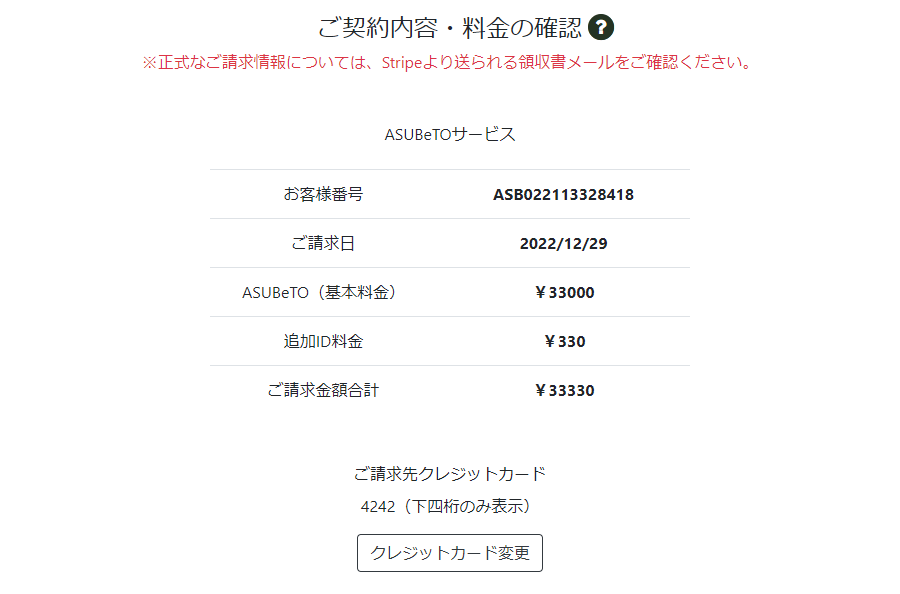
Task: Click the お客様番号 label
Action: [x=323, y=195]
